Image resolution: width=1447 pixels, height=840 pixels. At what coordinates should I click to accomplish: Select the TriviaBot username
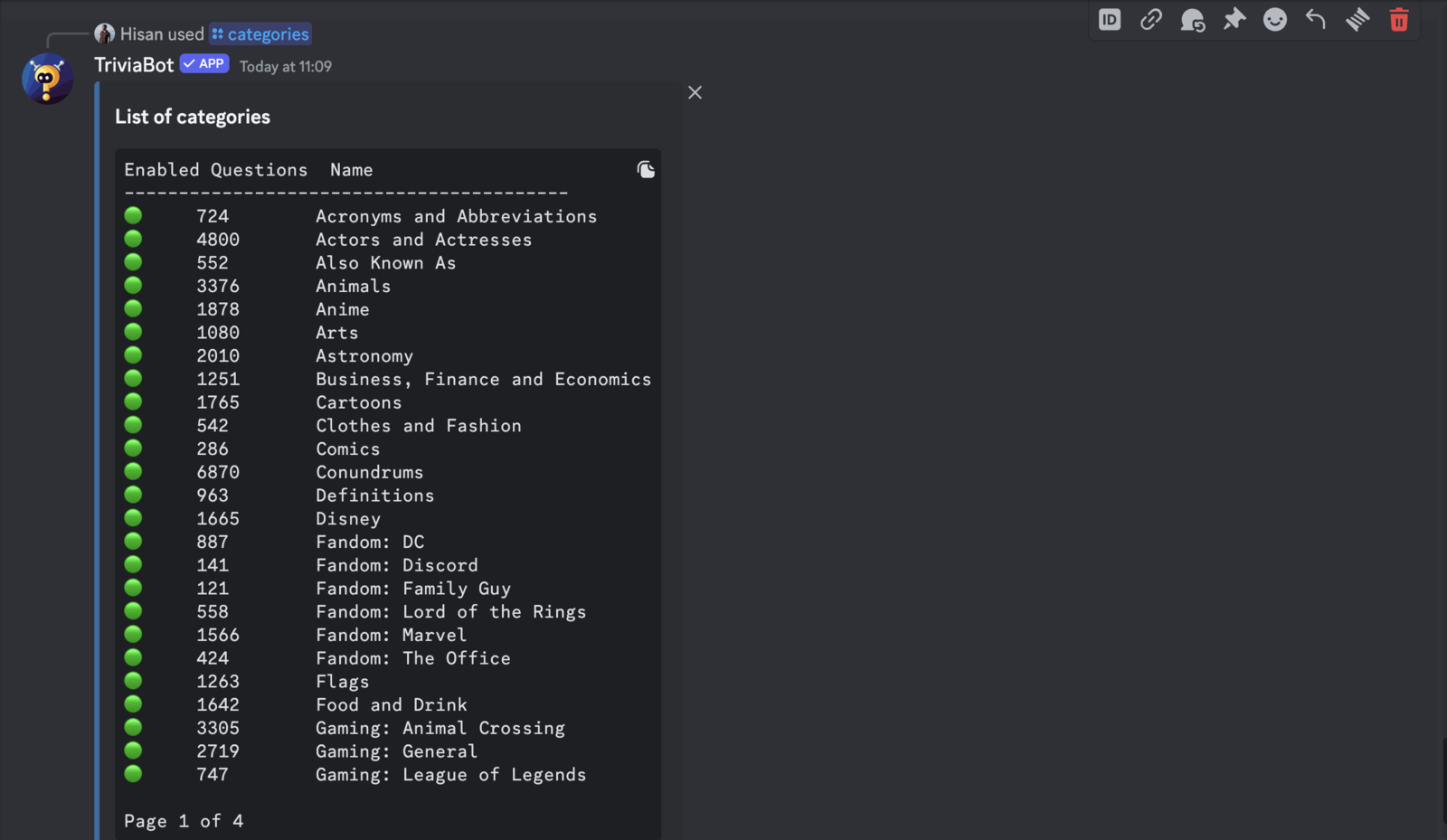coord(133,64)
